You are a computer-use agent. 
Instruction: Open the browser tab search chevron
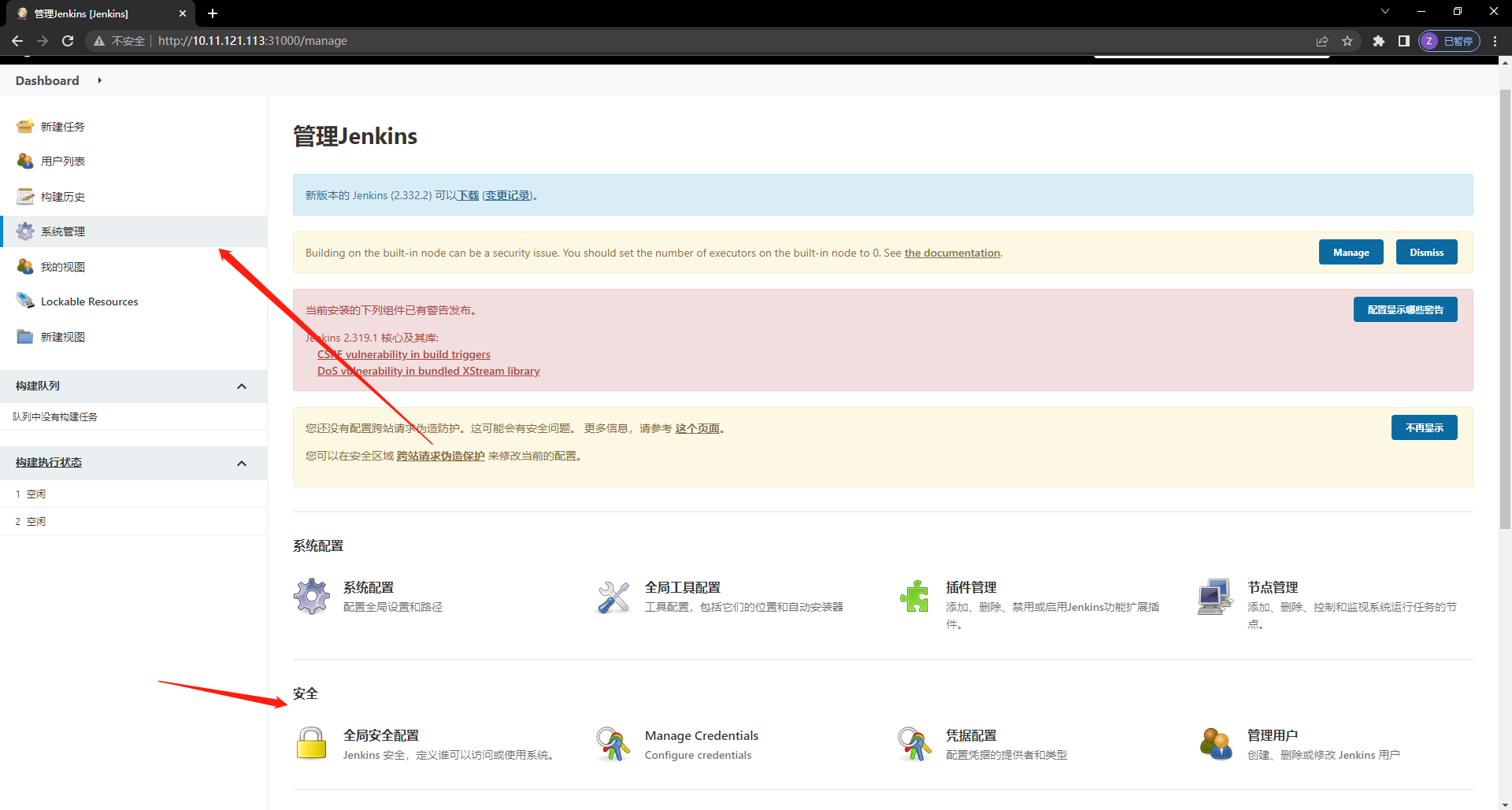coord(1385,12)
